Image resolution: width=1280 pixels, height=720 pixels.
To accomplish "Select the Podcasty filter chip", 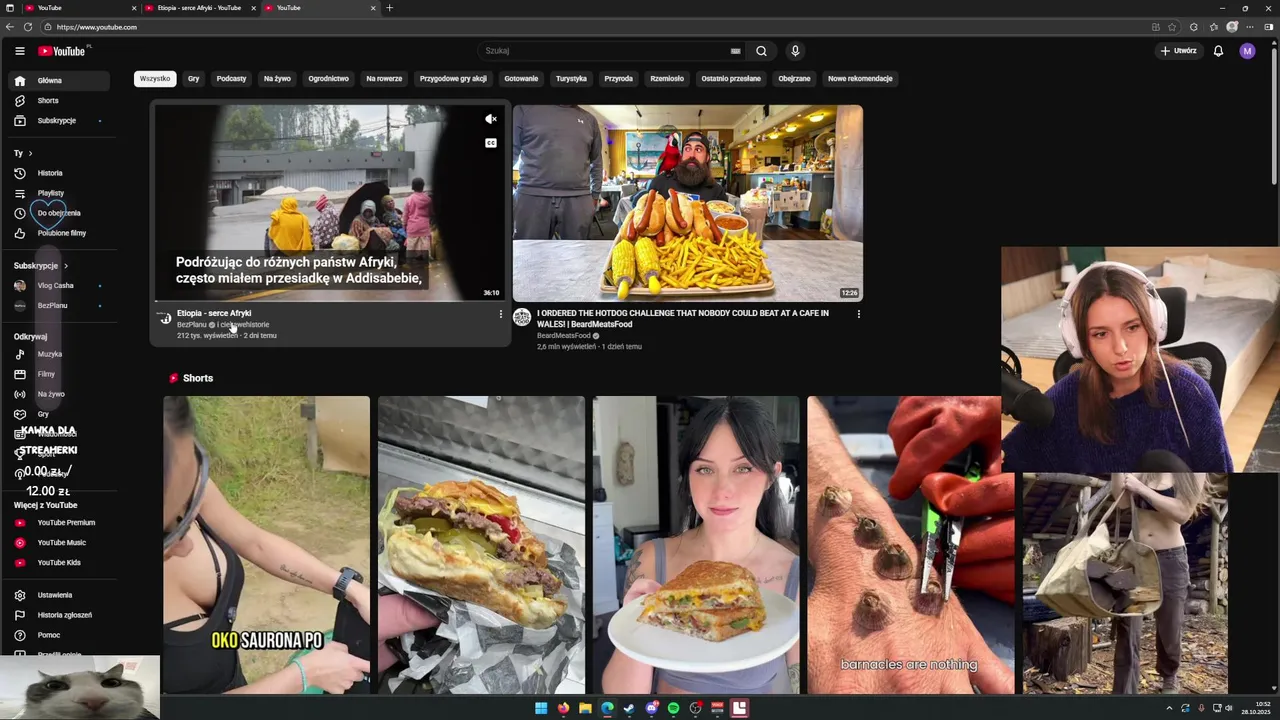I will pyautogui.click(x=231, y=79).
